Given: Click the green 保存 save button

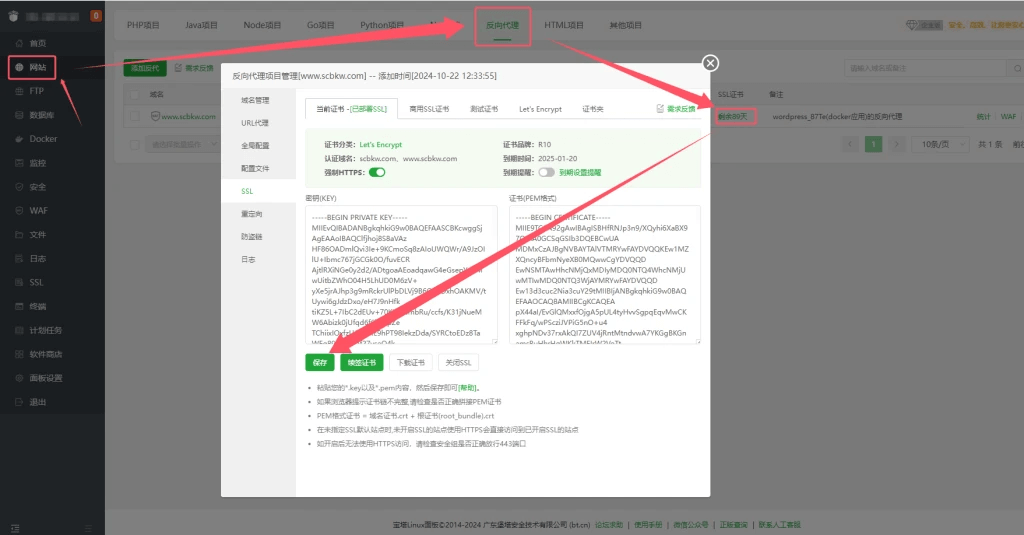Looking at the screenshot, I should (x=320, y=363).
